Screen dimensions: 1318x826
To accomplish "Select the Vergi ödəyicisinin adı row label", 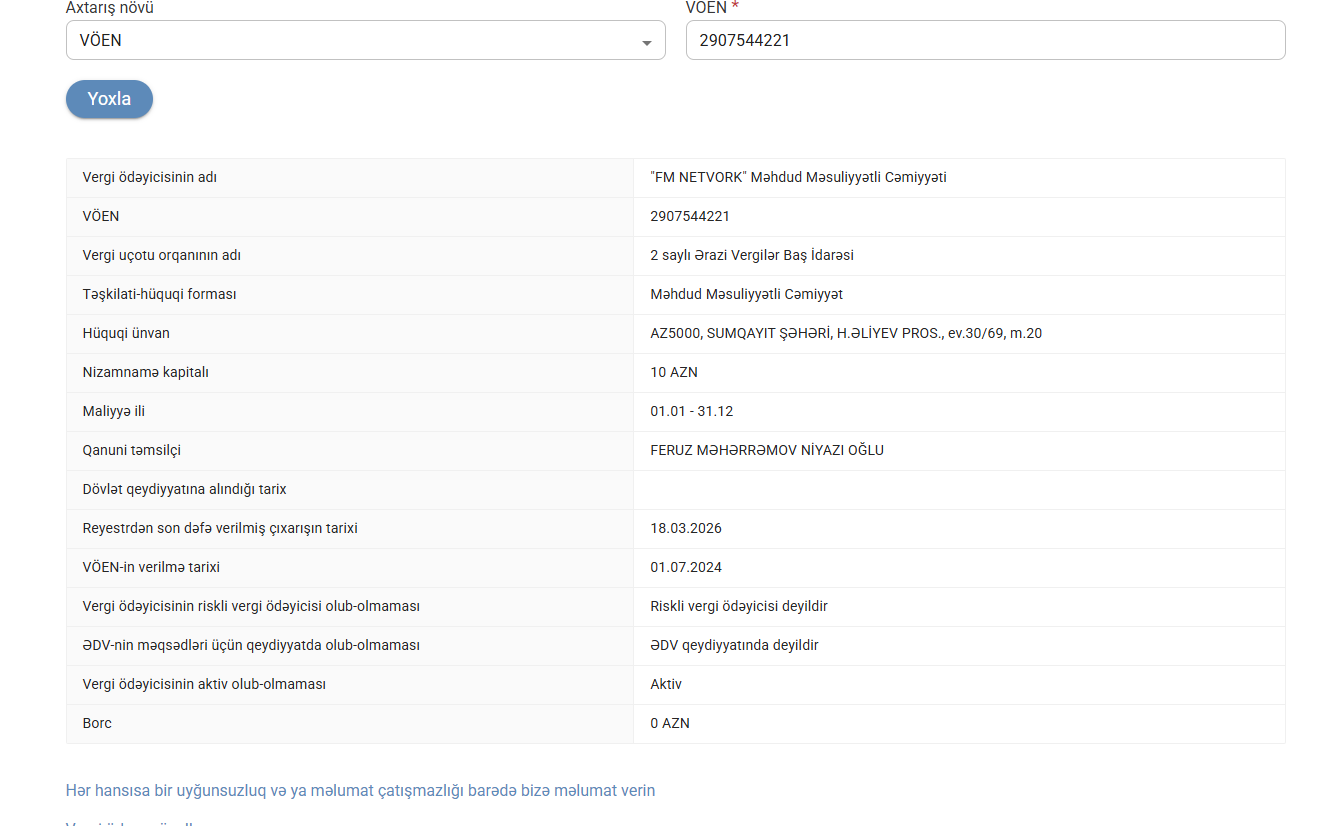I will [150, 178].
